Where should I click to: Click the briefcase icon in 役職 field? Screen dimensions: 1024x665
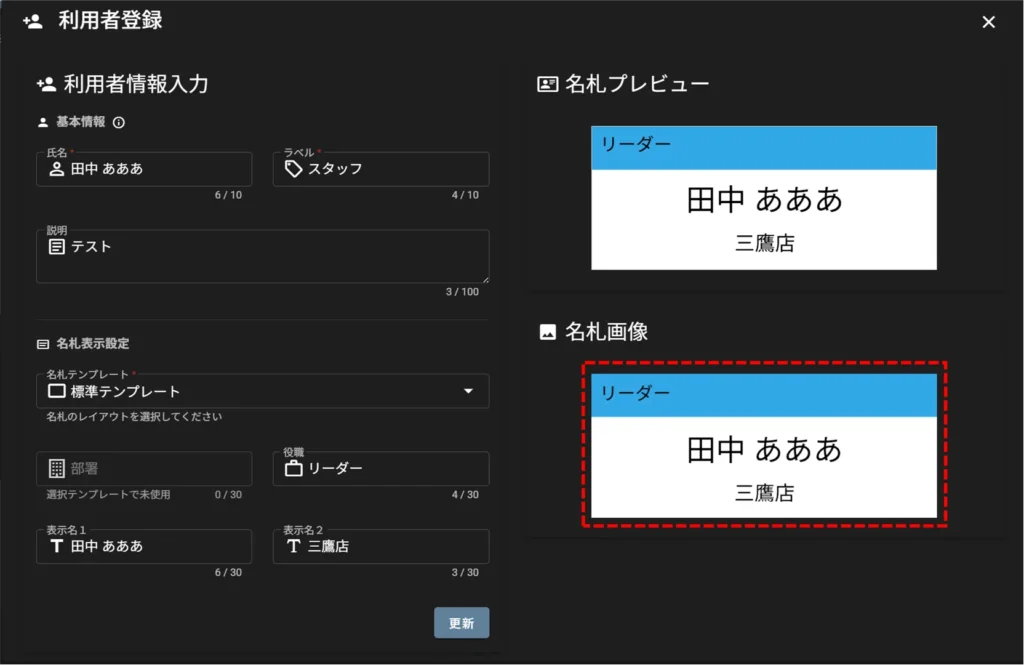(x=293, y=468)
